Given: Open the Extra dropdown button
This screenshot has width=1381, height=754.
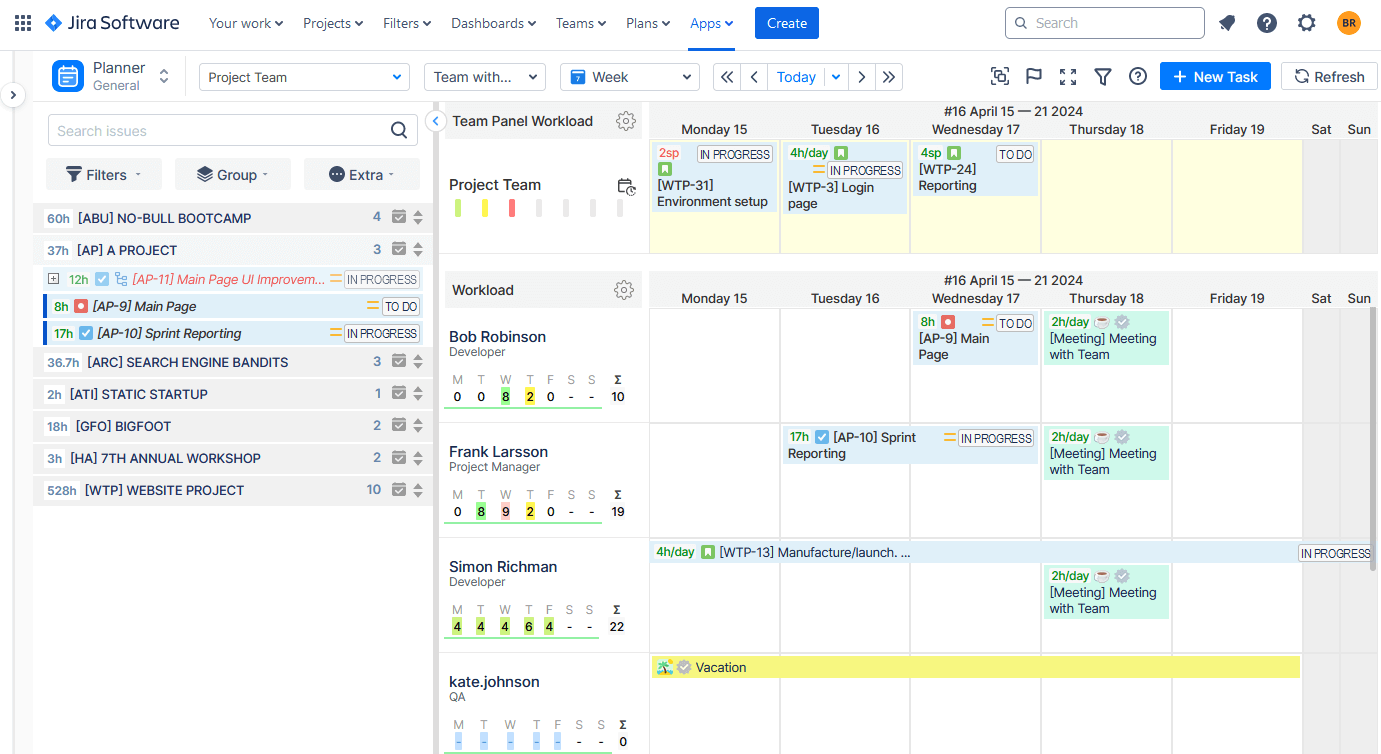Looking at the screenshot, I should pyautogui.click(x=362, y=174).
